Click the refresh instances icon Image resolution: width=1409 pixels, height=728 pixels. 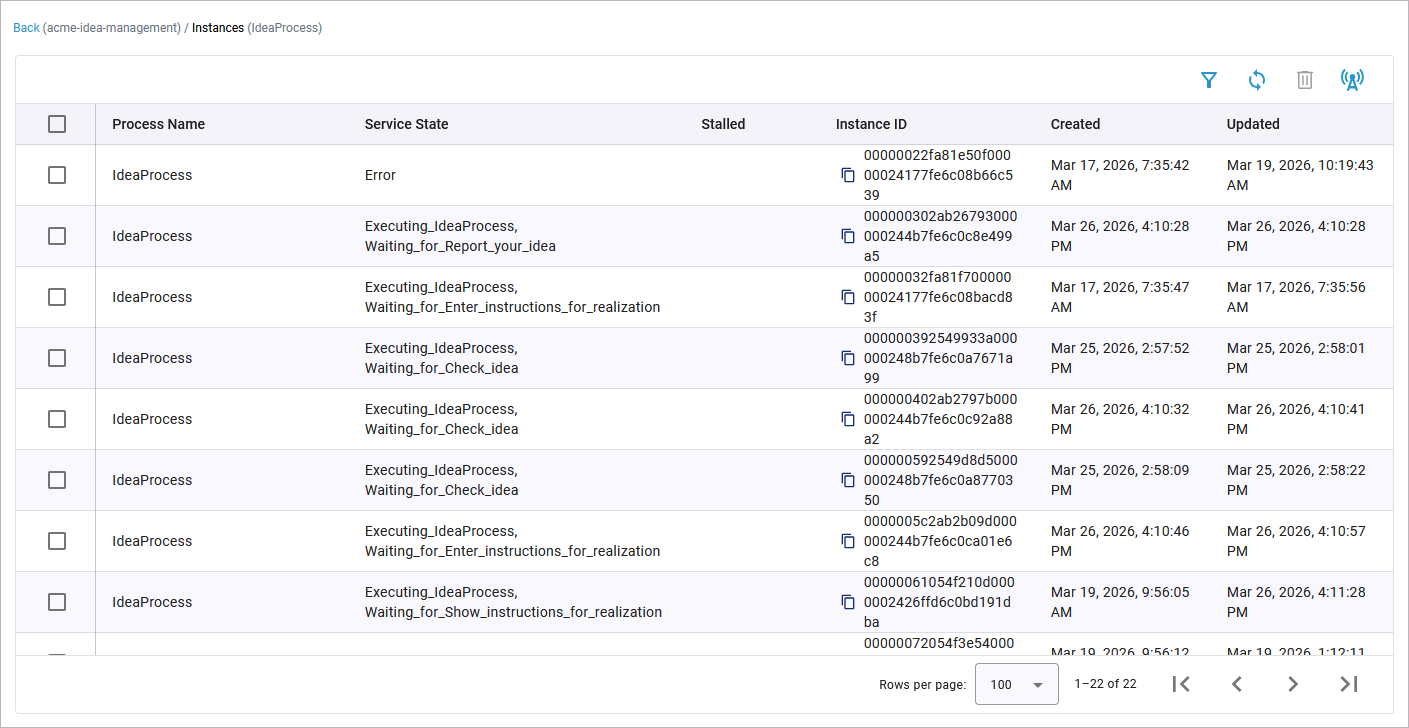tap(1256, 80)
